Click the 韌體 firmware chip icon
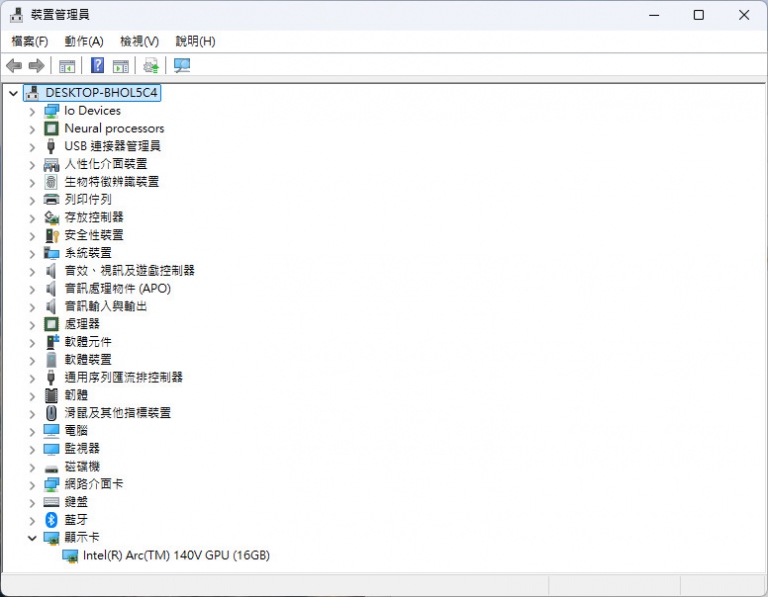The height and width of the screenshot is (597, 768). (x=51, y=395)
